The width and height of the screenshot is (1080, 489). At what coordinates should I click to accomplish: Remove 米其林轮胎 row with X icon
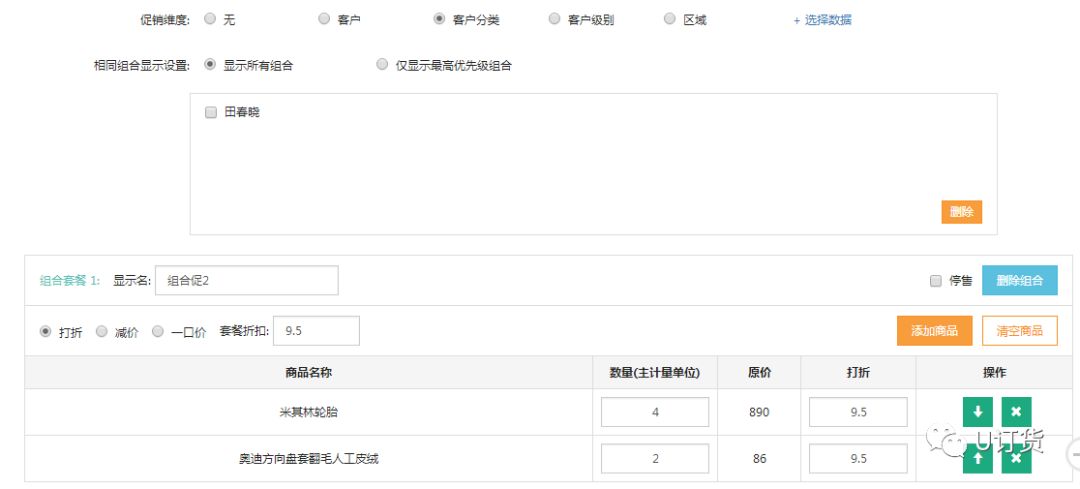(x=1016, y=412)
